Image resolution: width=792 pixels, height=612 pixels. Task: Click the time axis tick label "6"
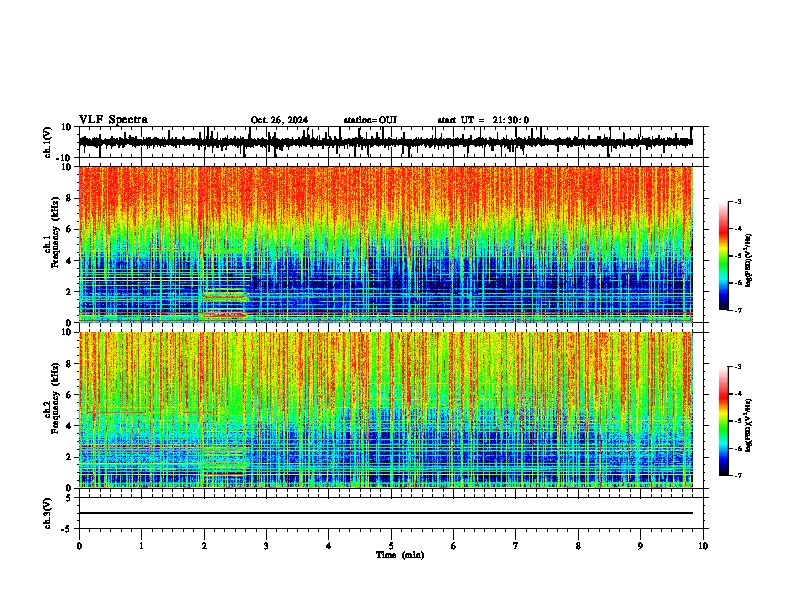[454, 546]
